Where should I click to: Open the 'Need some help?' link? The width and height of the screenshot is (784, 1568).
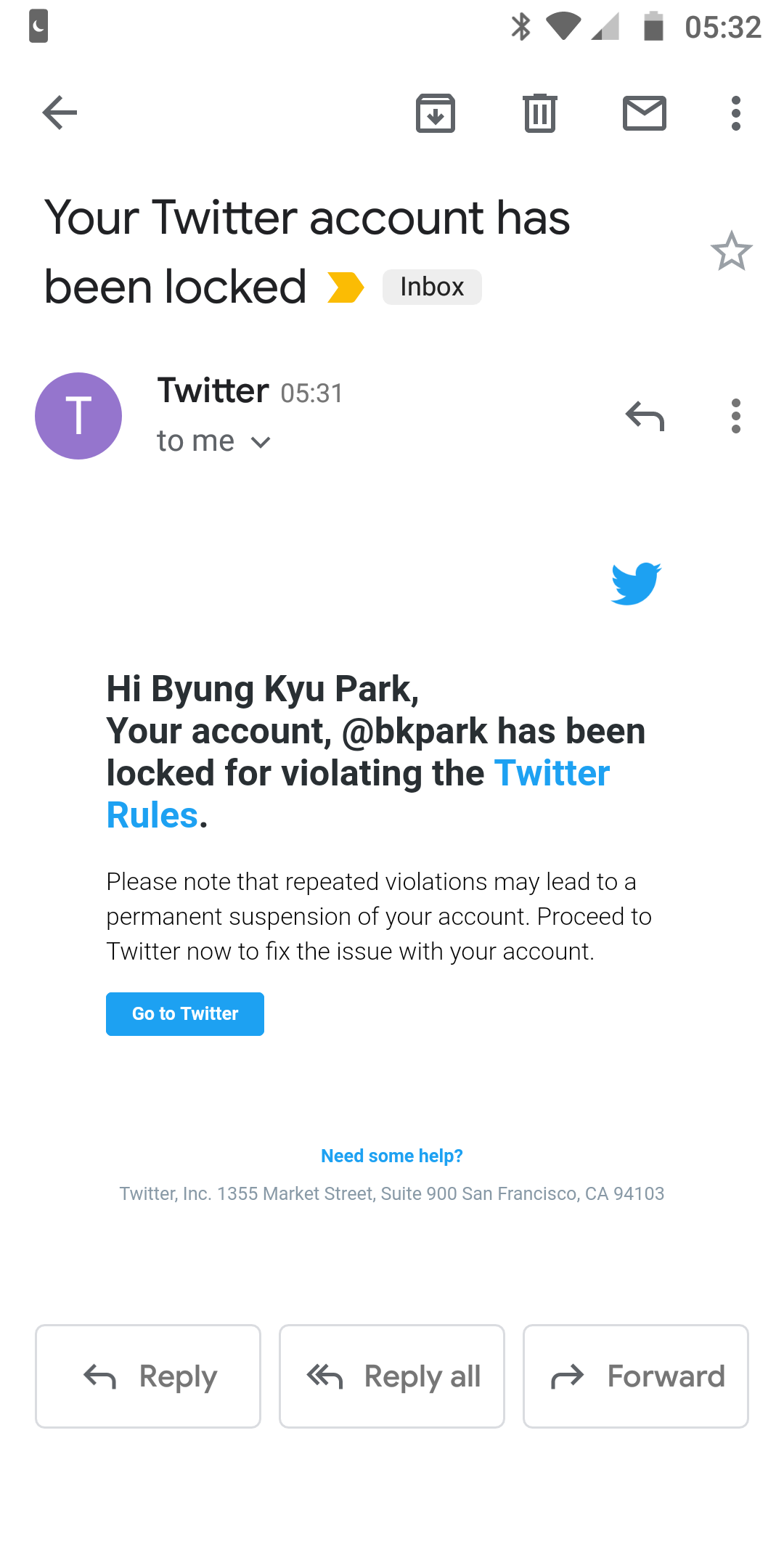coord(392,1156)
